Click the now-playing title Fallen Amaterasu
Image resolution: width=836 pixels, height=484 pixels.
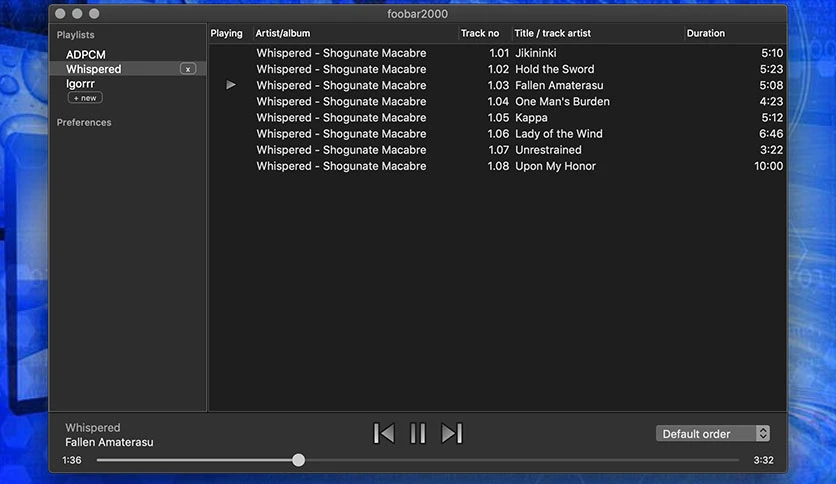[109, 442]
